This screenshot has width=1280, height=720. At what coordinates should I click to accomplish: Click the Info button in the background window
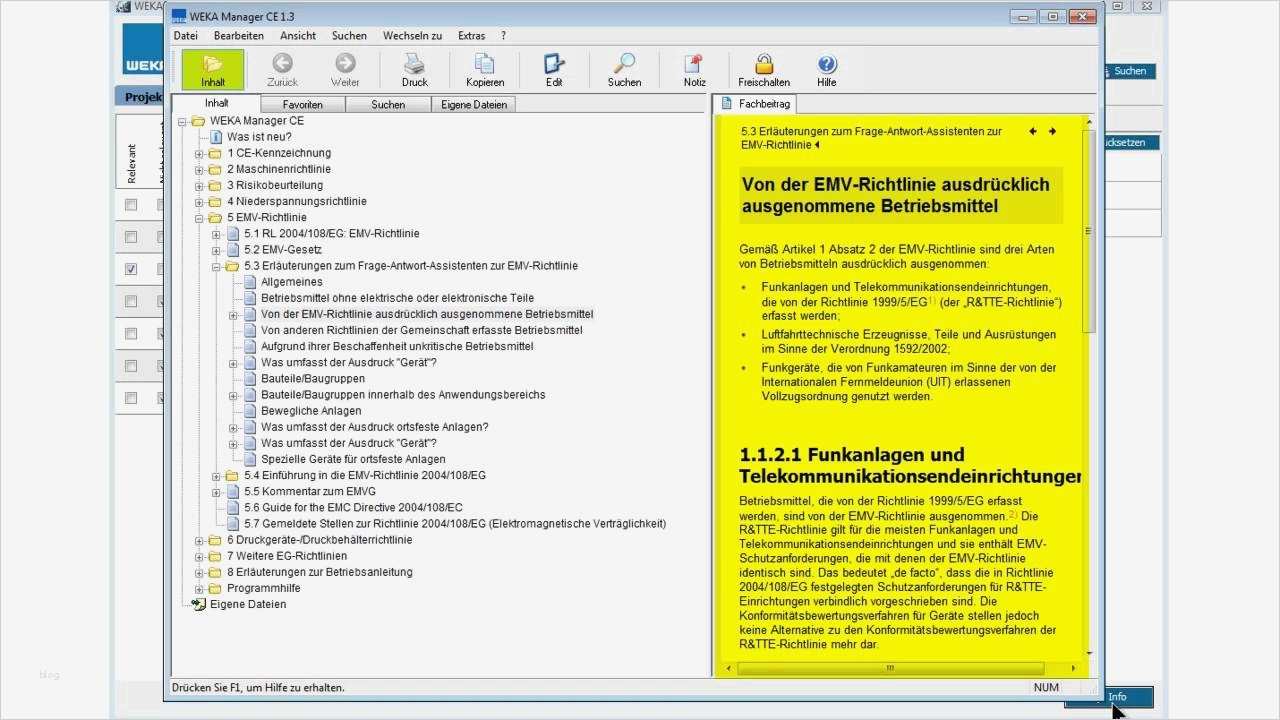pos(1117,697)
